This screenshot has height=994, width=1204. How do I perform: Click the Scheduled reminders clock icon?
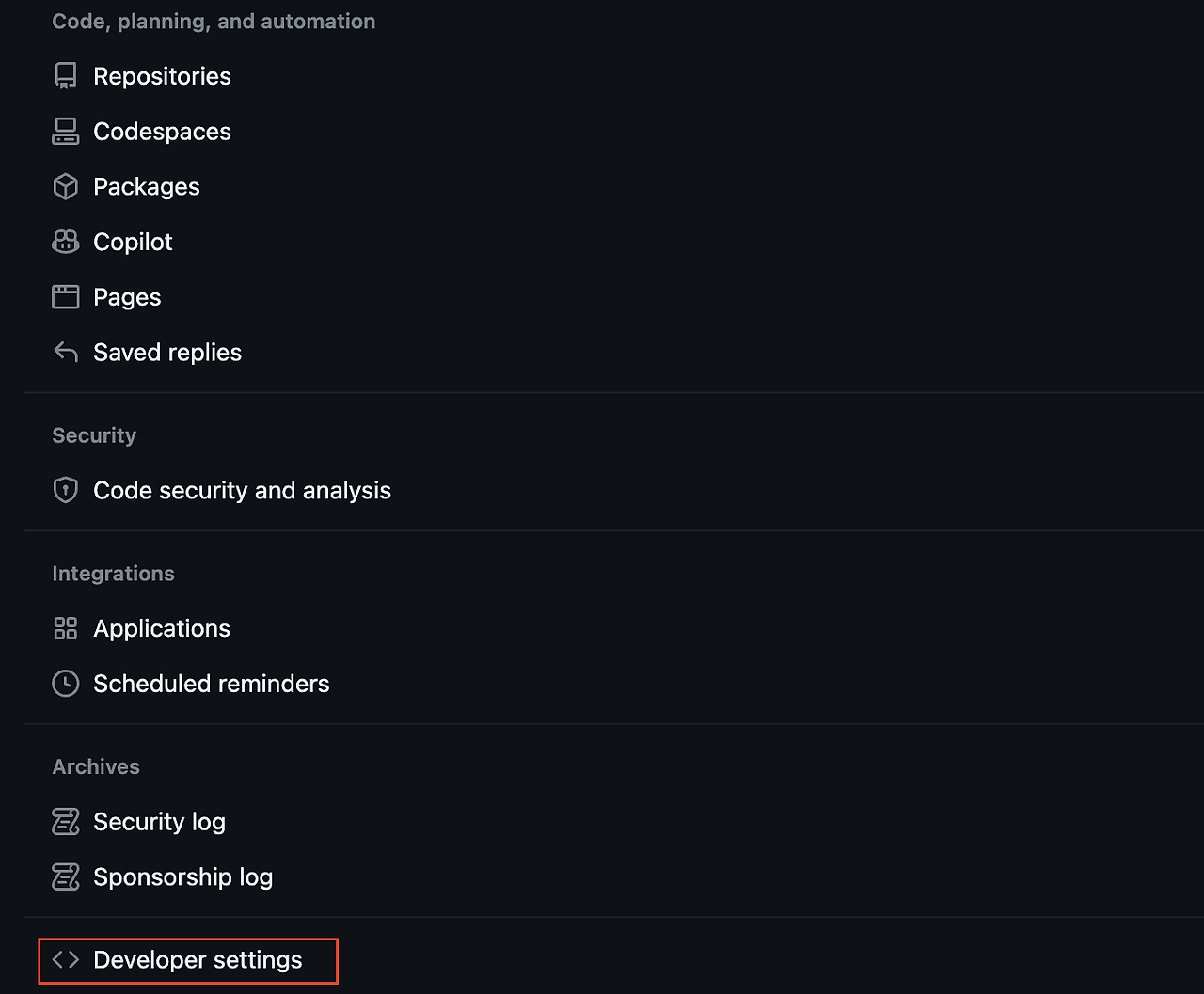(65, 683)
